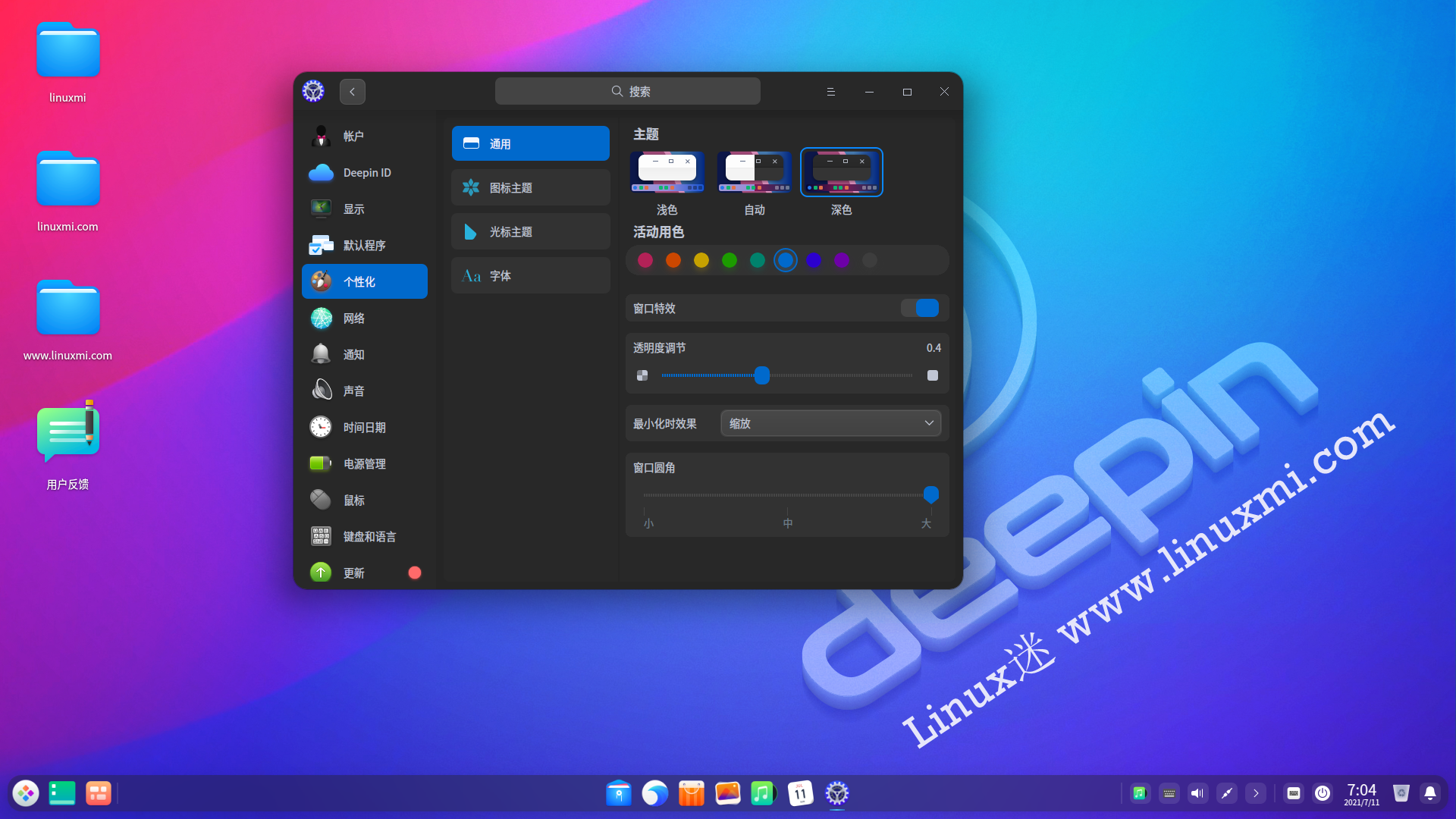Select the 自动 auto theme thumbnail
1456x819 pixels.
click(755, 173)
